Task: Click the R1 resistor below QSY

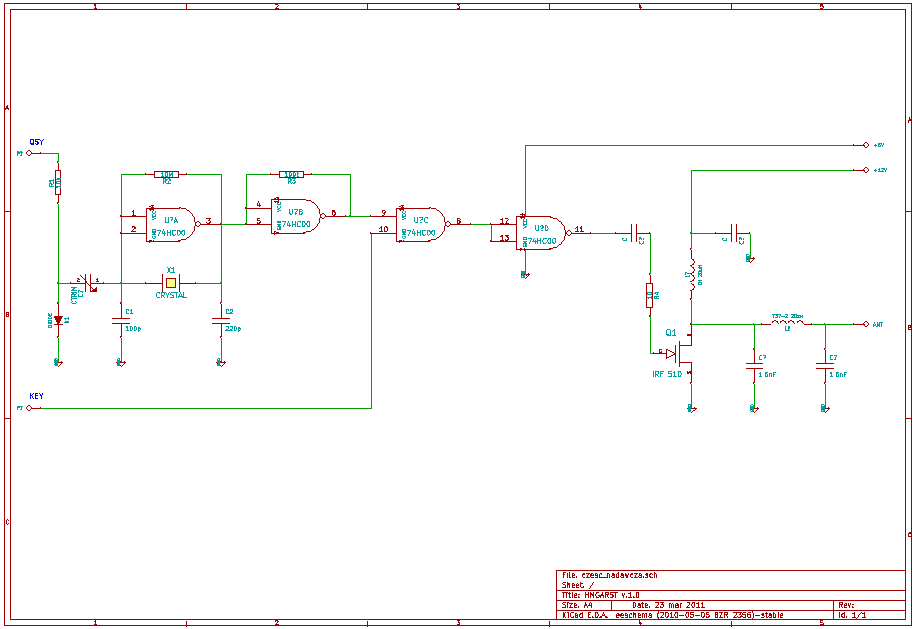Action: point(58,184)
